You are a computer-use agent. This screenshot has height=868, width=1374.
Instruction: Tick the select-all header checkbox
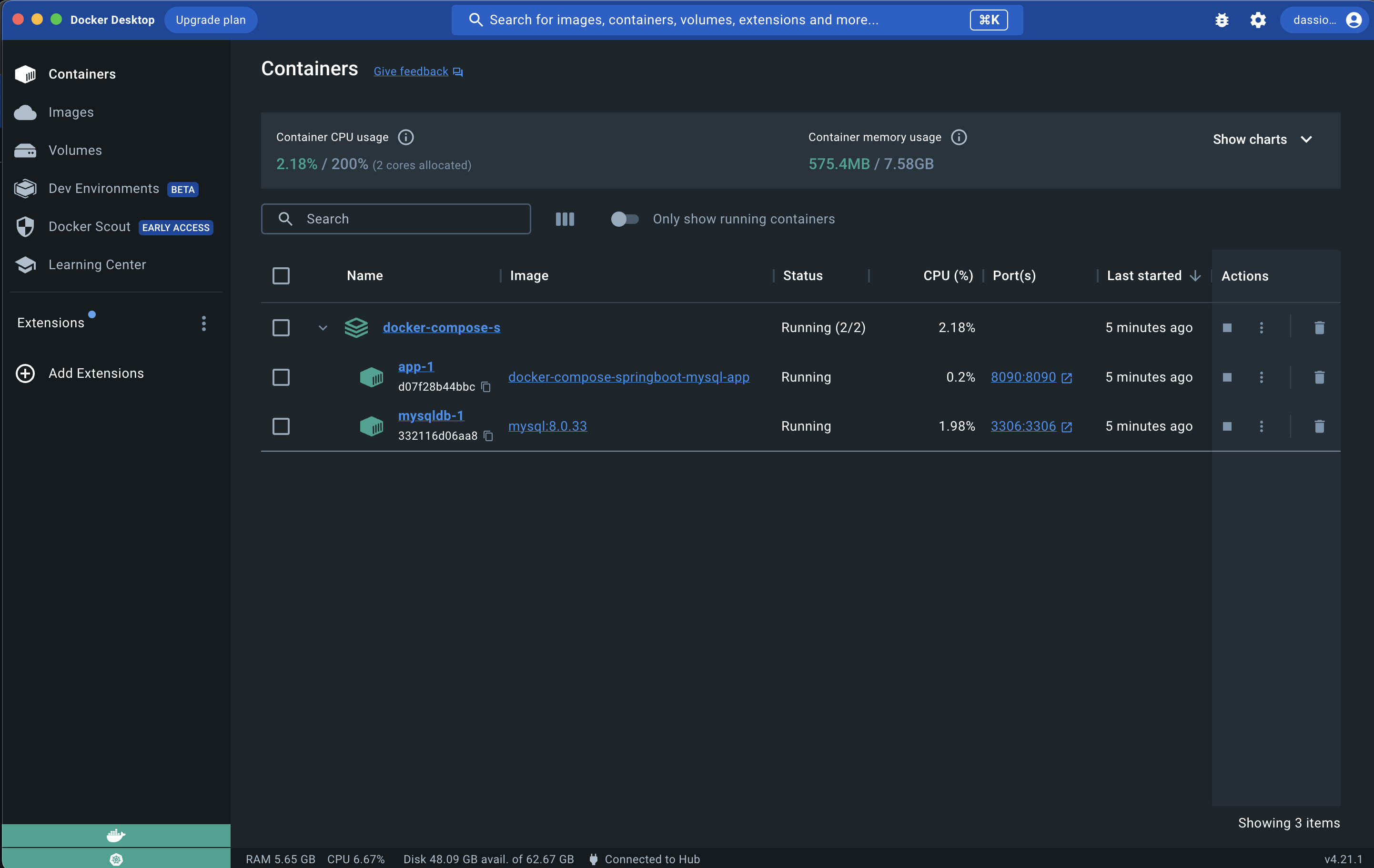[x=281, y=276]
